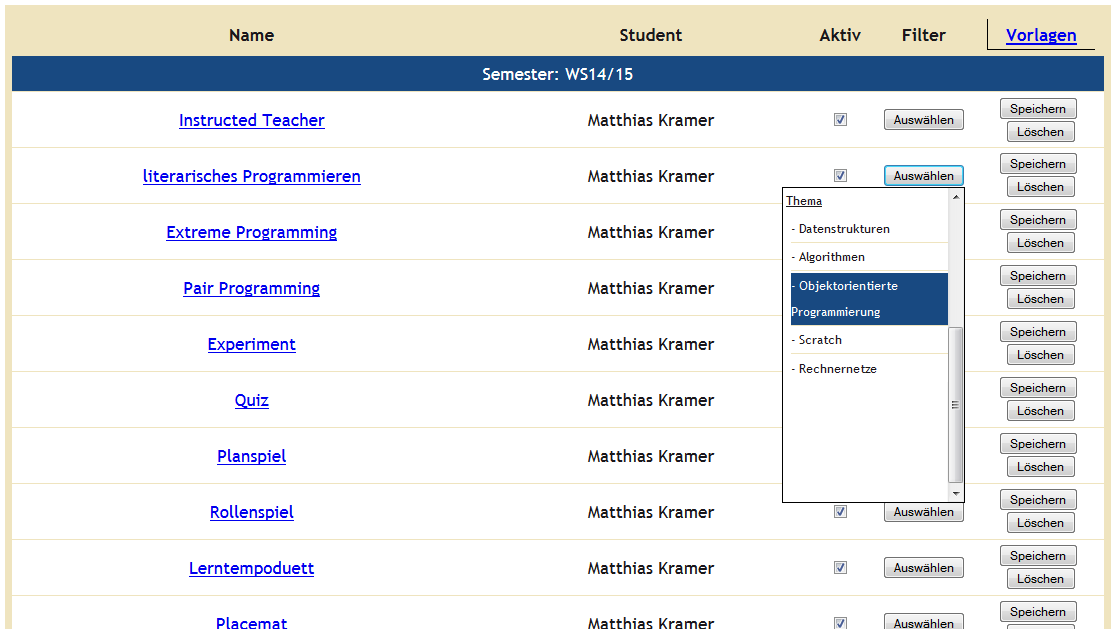Toggle Aktiv checkbox for Instructed Teacher
The height and width of the screenshot is (629, 1118).
point(840,120)
